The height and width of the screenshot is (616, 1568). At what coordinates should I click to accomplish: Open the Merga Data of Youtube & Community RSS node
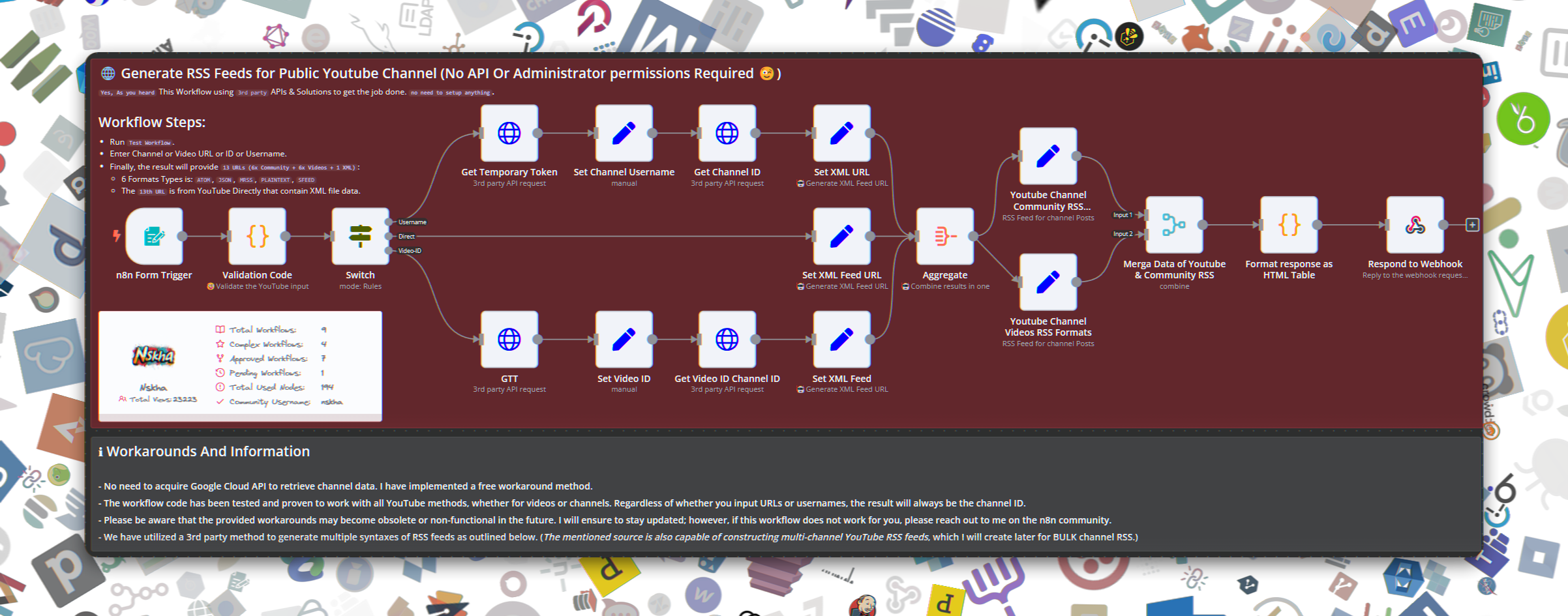click(x=1174, y=225)
